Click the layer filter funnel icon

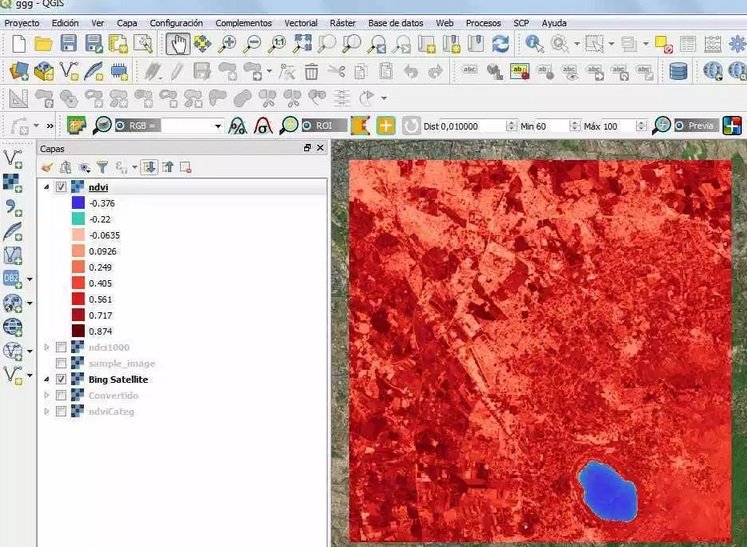point(101,167)
